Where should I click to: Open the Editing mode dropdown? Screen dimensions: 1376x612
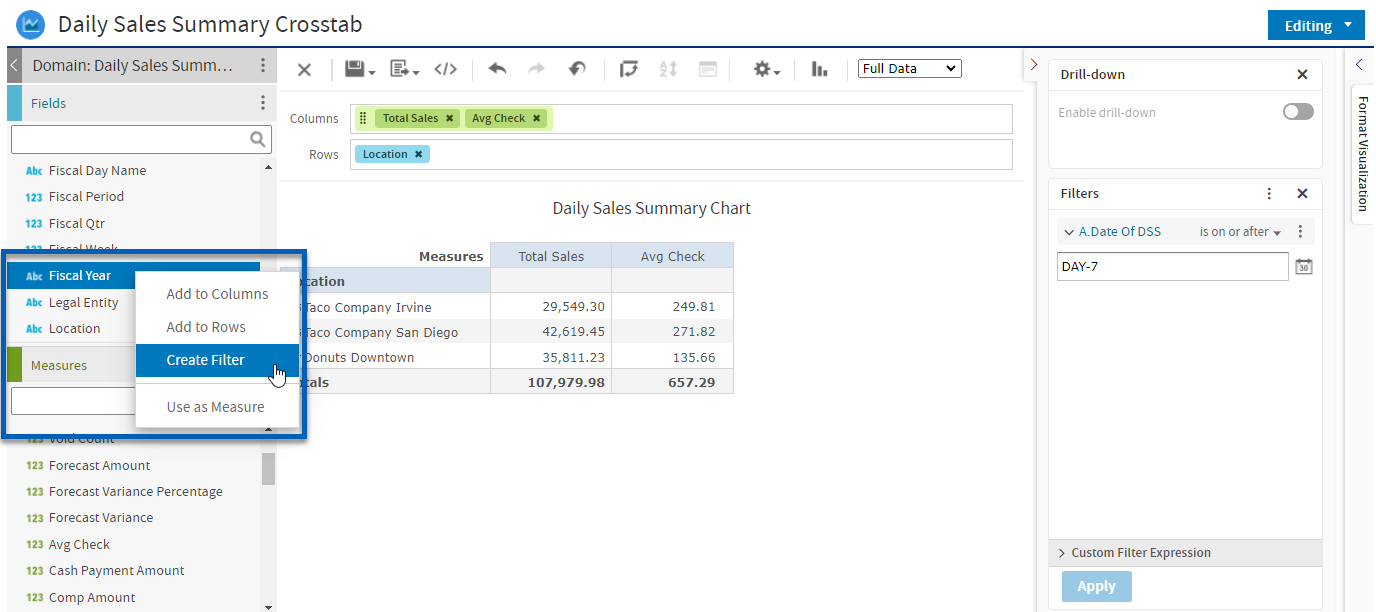[1316, 26]
